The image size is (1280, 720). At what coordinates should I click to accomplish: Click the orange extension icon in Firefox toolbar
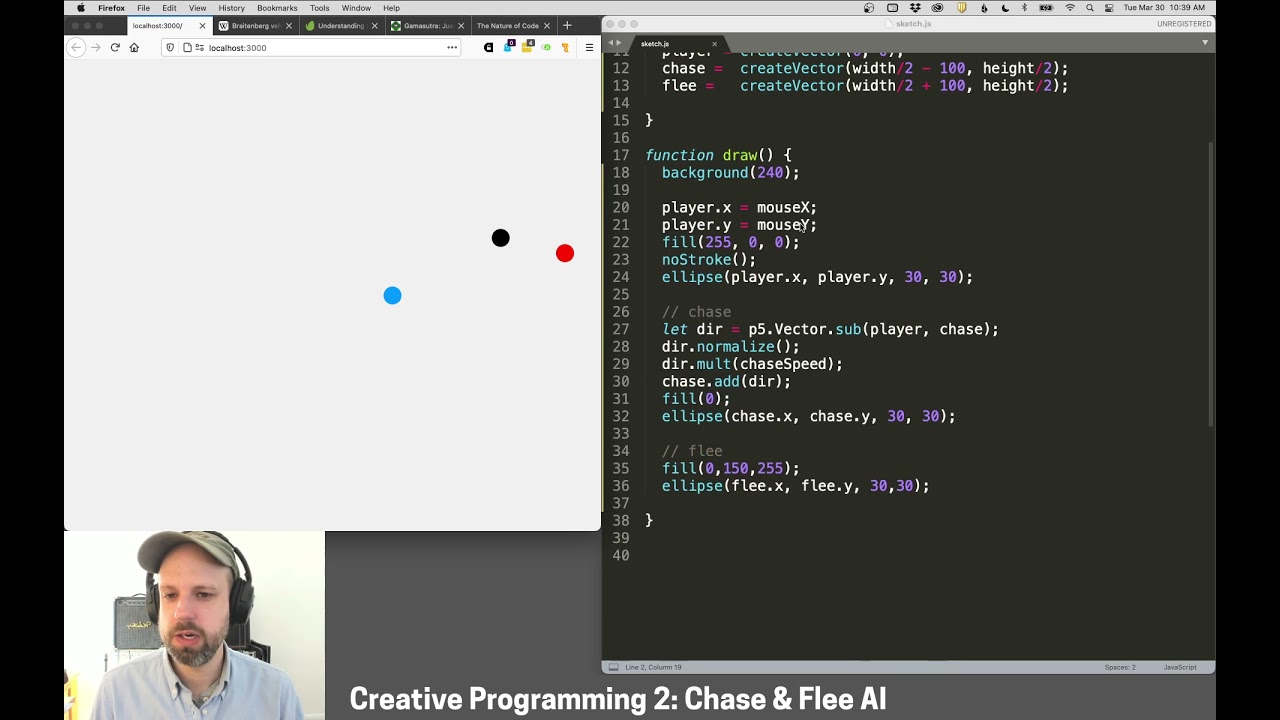click(x=565, y=47)
